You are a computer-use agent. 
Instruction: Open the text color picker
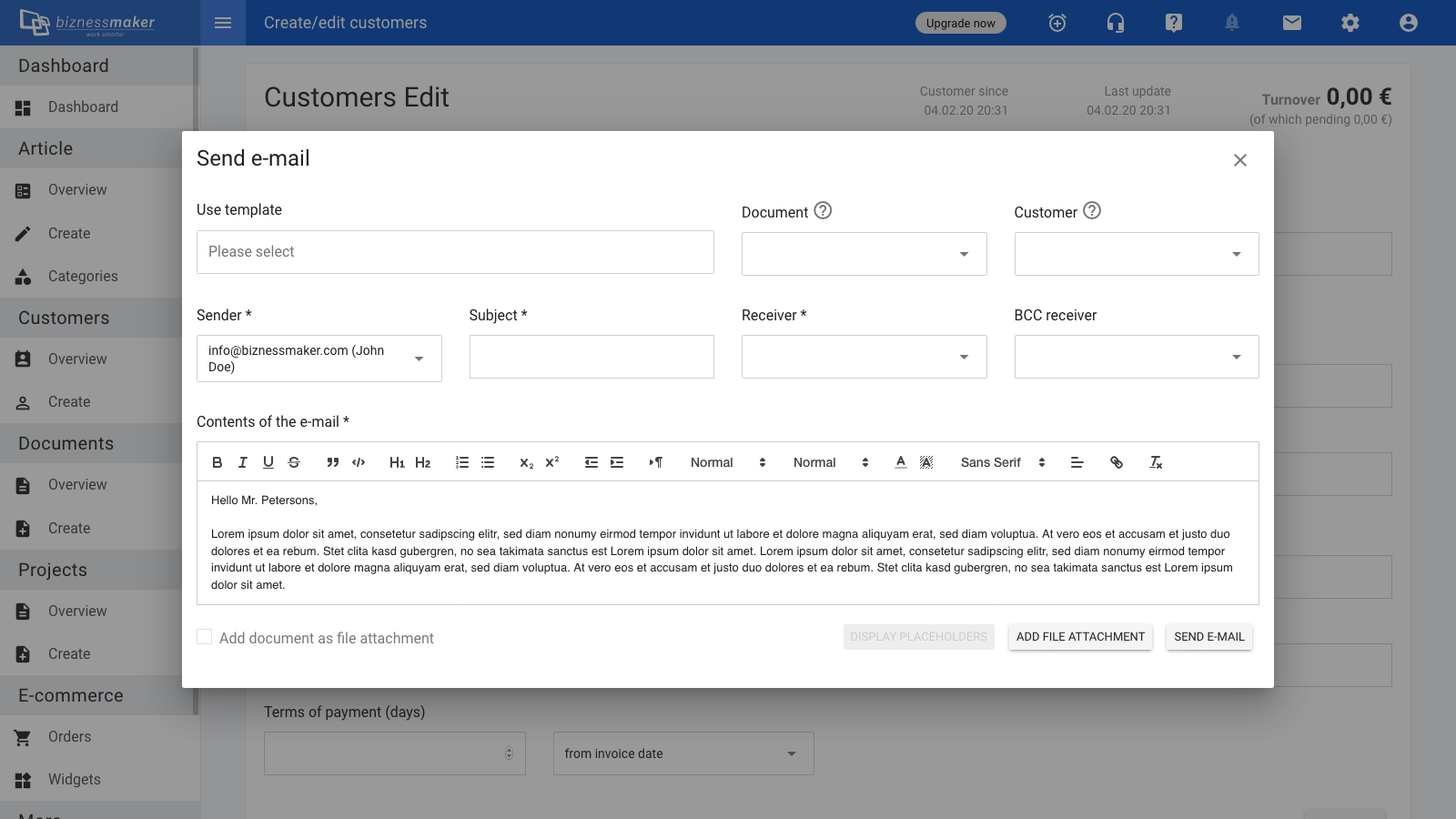pos(901,462)
